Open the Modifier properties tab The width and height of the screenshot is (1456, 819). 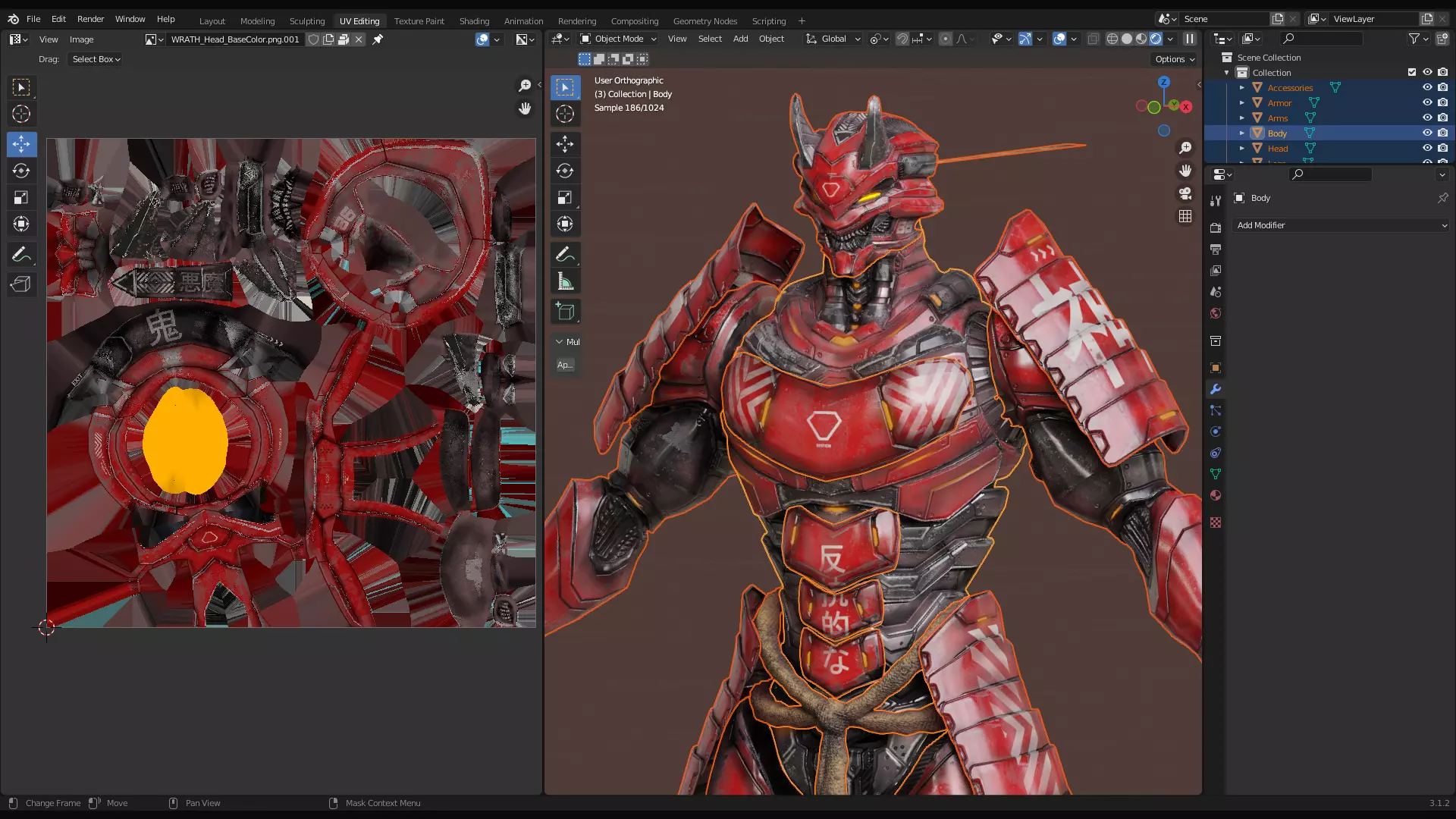1216,389
